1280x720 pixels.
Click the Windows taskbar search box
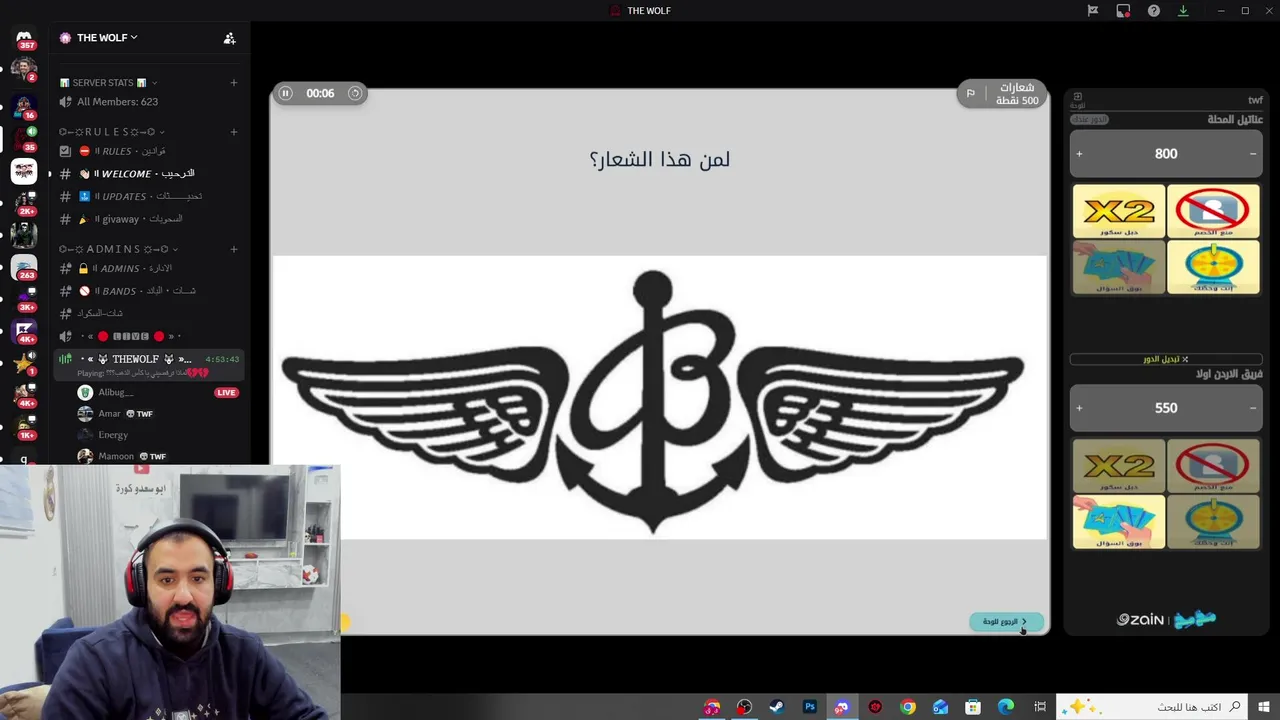[x=1153, y=707]
